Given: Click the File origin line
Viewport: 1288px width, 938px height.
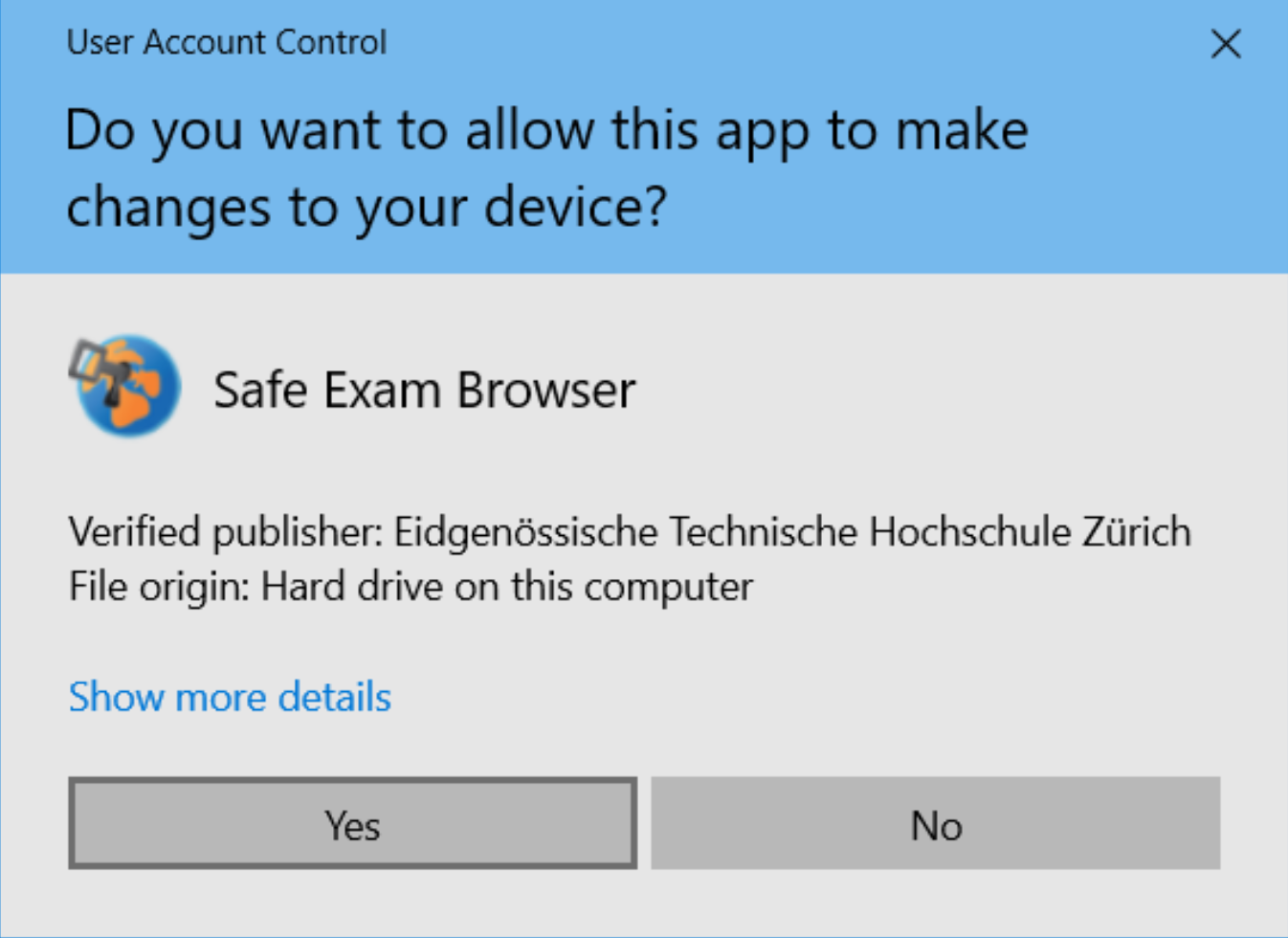Looking at the screenshot, I should pyautogui.click(x=411, y=587).
